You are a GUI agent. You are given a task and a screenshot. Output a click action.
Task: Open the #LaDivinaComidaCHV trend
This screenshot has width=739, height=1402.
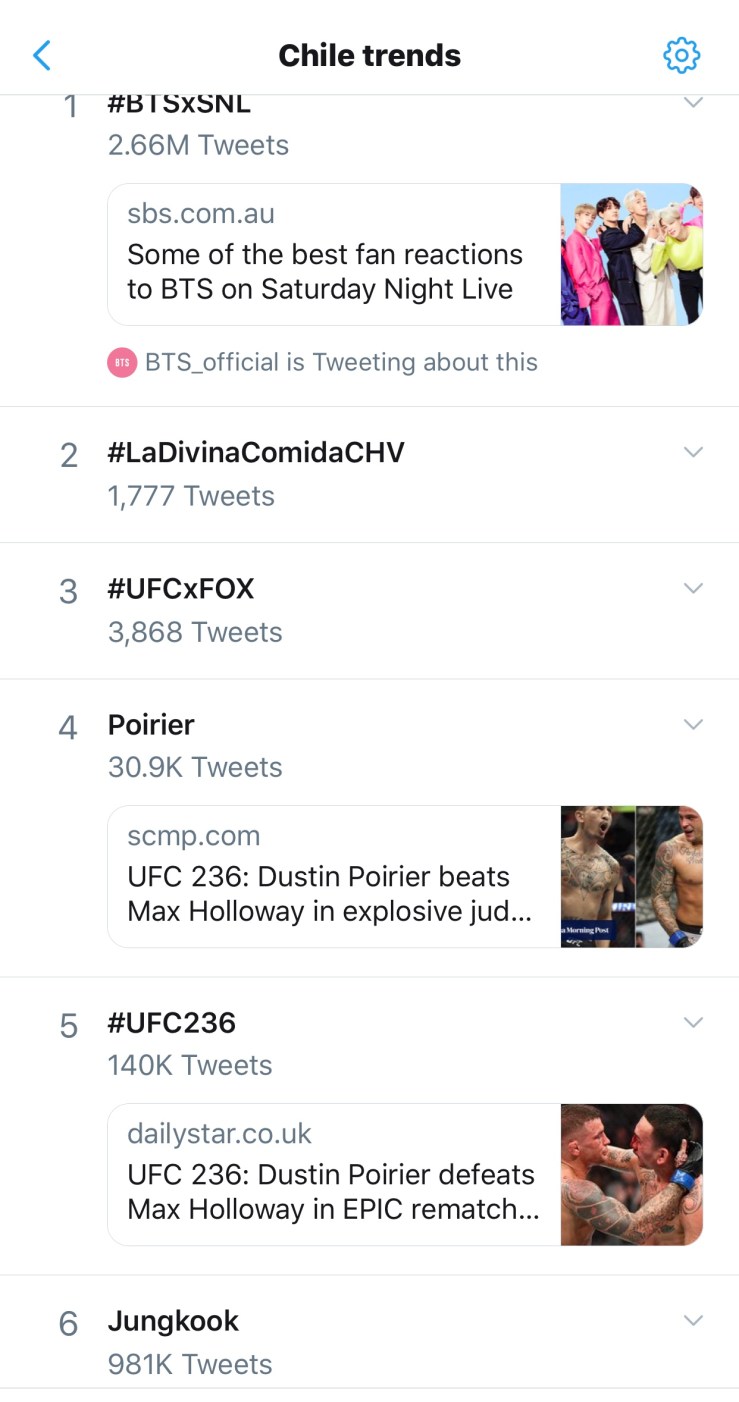256,453
